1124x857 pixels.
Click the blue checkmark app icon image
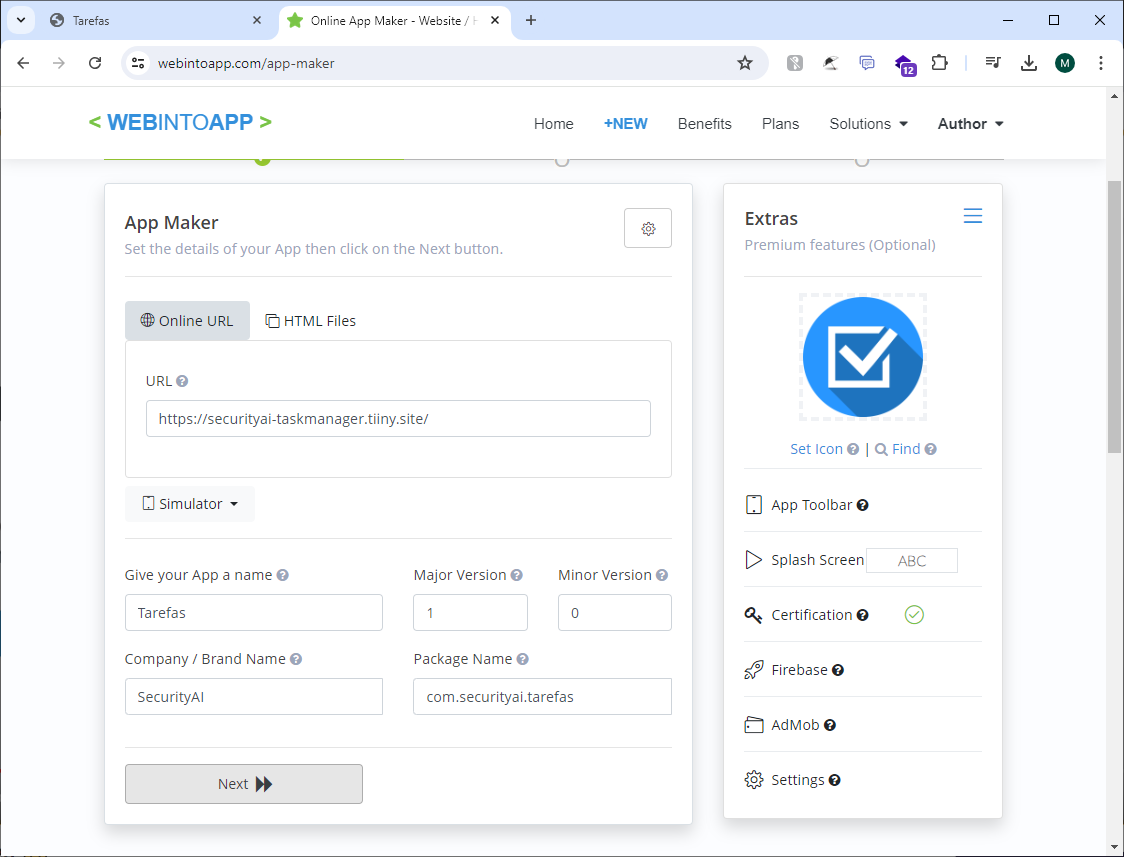tap(862, 357)
